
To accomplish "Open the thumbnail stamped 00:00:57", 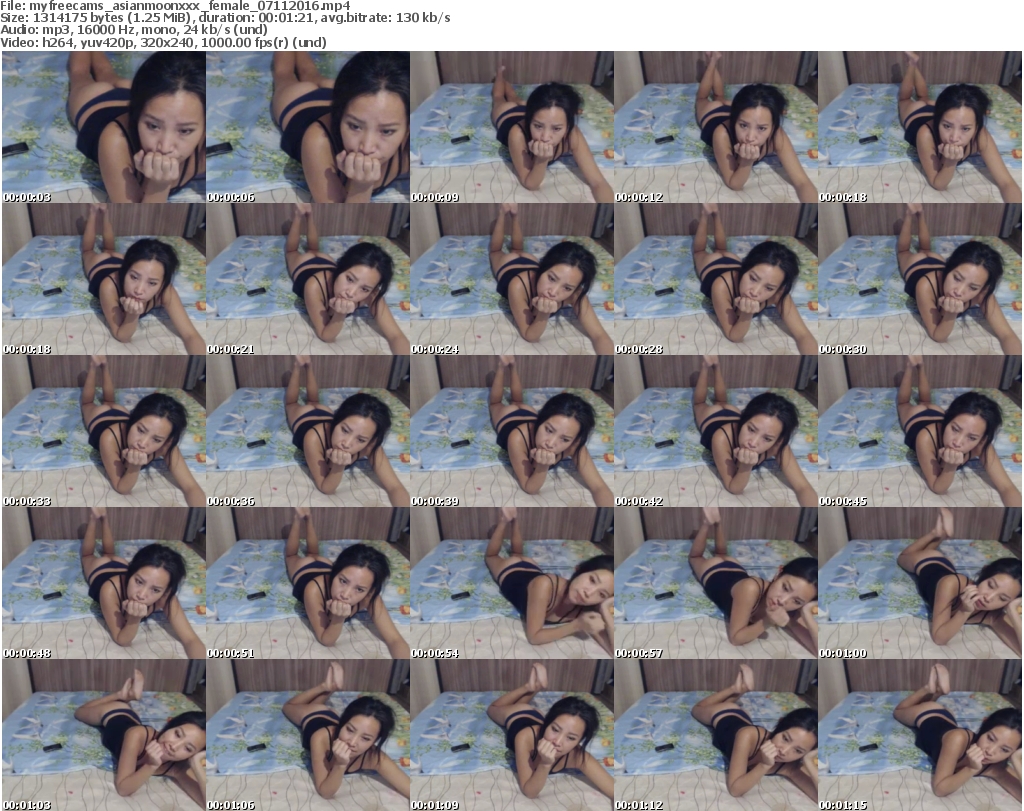I will [x=715, y=583].
